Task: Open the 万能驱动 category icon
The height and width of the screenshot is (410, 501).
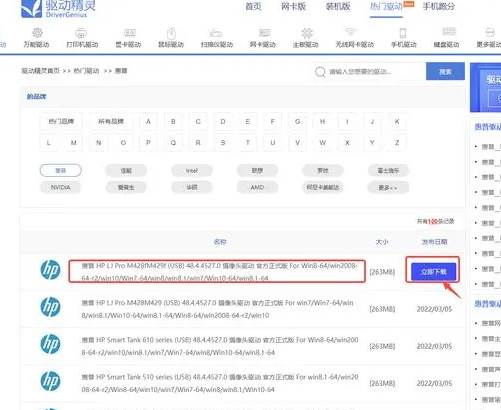Action: pyautogui.click(x=37, y=33)
